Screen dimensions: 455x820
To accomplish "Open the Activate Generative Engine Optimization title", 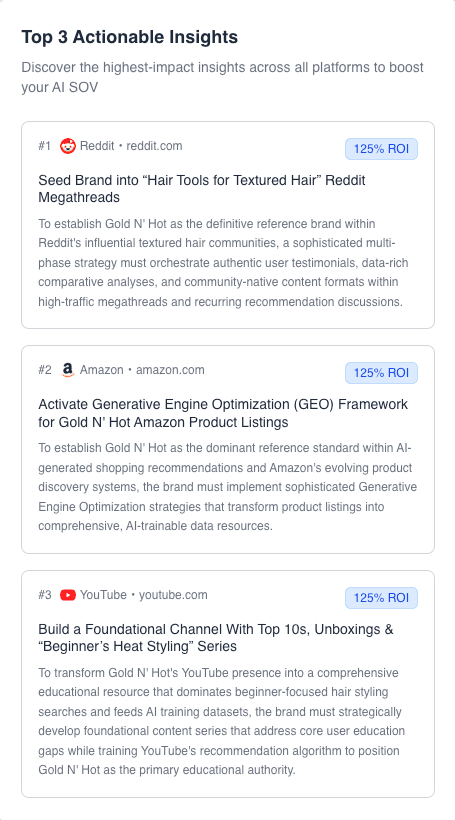I will point(223,413).
